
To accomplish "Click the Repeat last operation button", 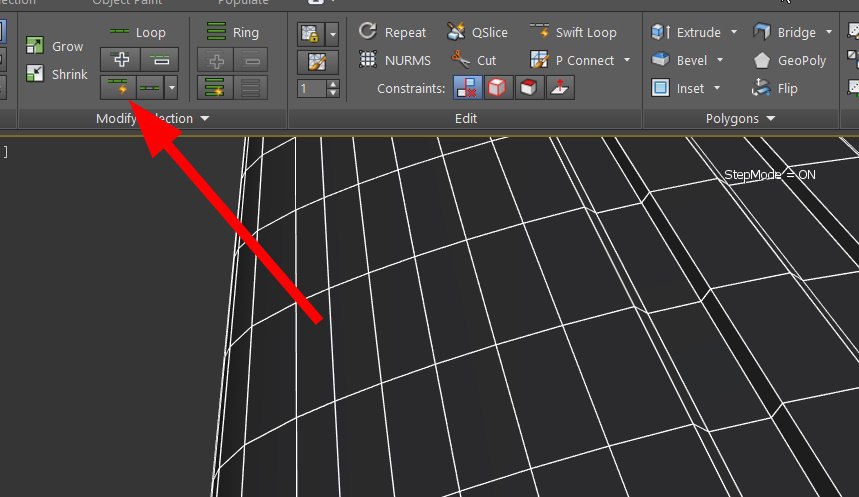I will [392, 32].
